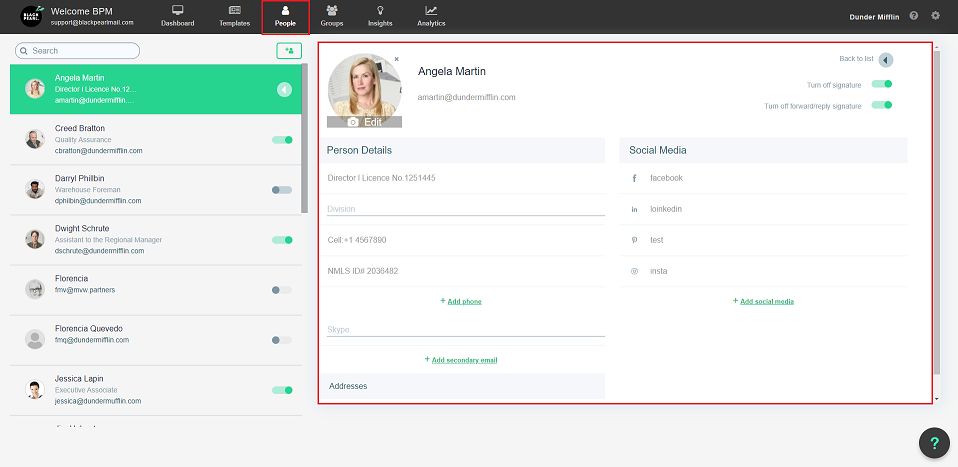Open the Dunder Mifflin account menu

875,17
